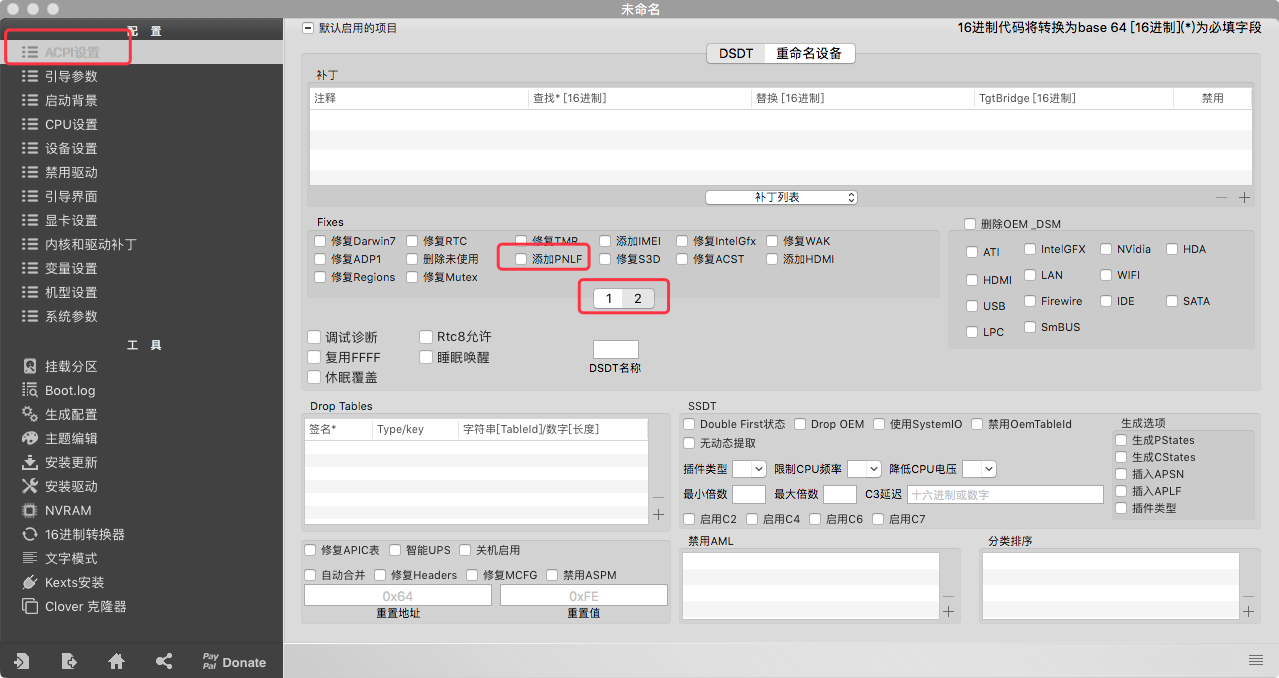Switch to the DSDT tab
The image size is (1279, 678).
pos(736,53)
